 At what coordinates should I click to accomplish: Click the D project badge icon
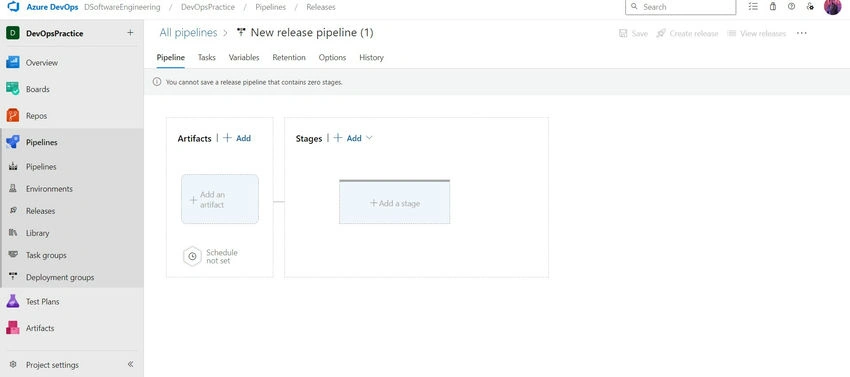pos(13,33)
